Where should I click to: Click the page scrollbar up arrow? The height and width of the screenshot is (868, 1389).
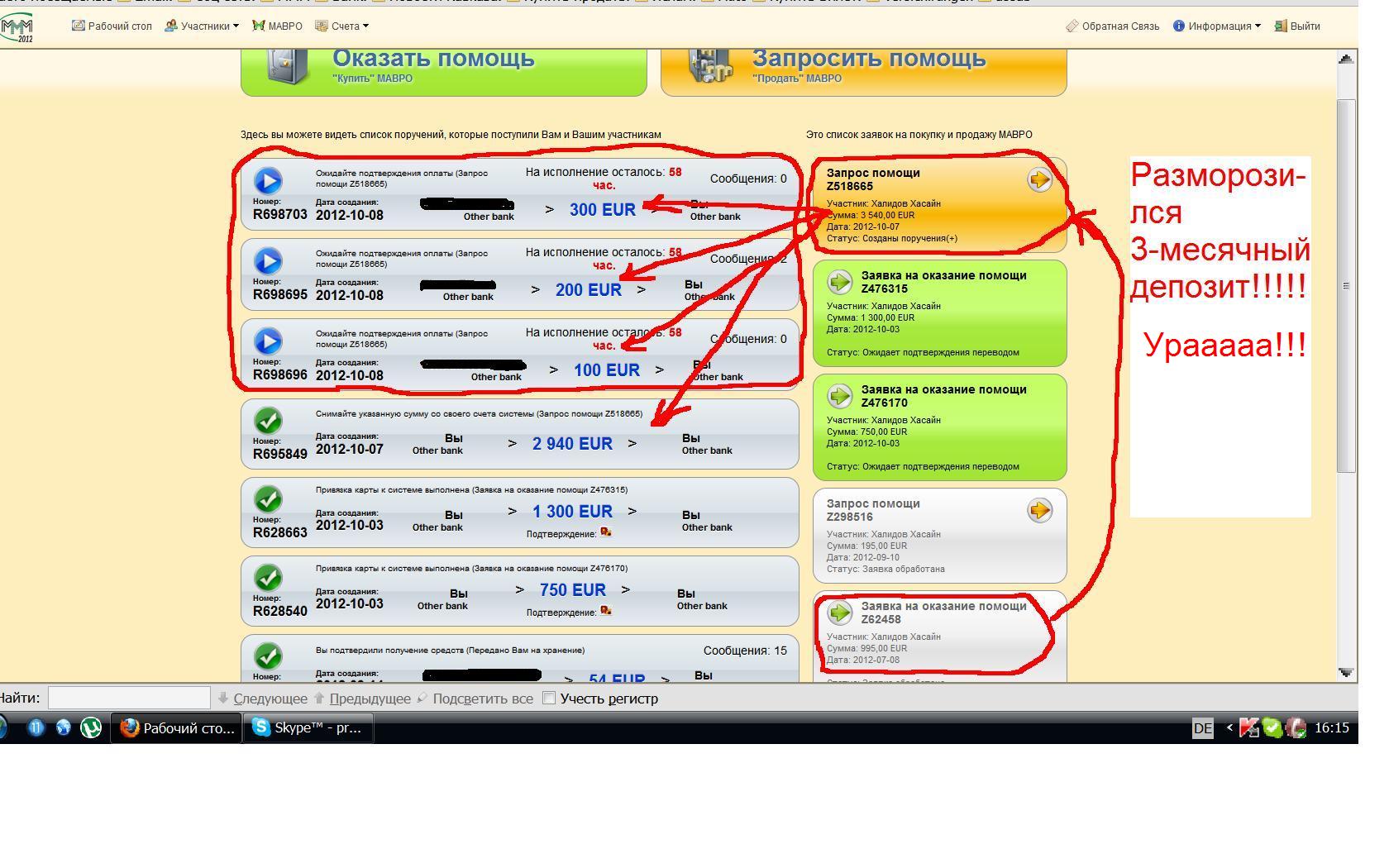(x=1346, y=59)
